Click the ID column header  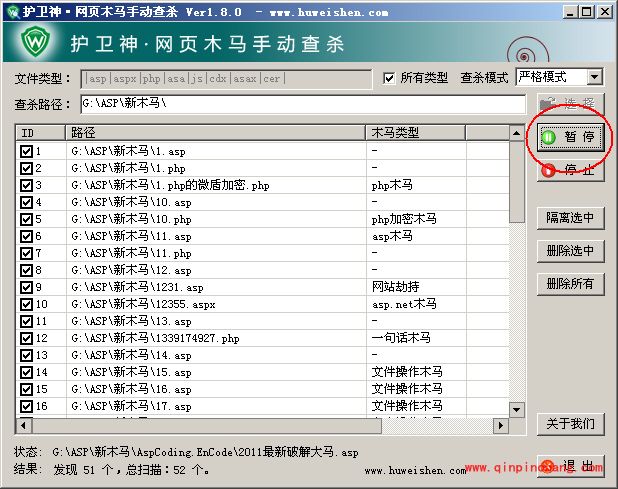(41, 133)
